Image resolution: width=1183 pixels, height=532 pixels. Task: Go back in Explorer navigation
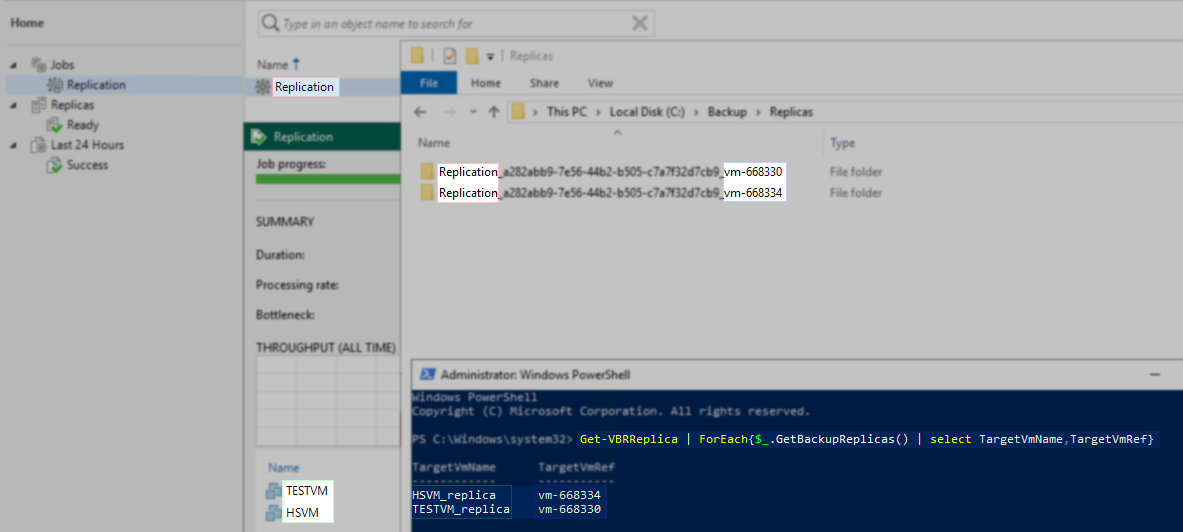[421, 112]
